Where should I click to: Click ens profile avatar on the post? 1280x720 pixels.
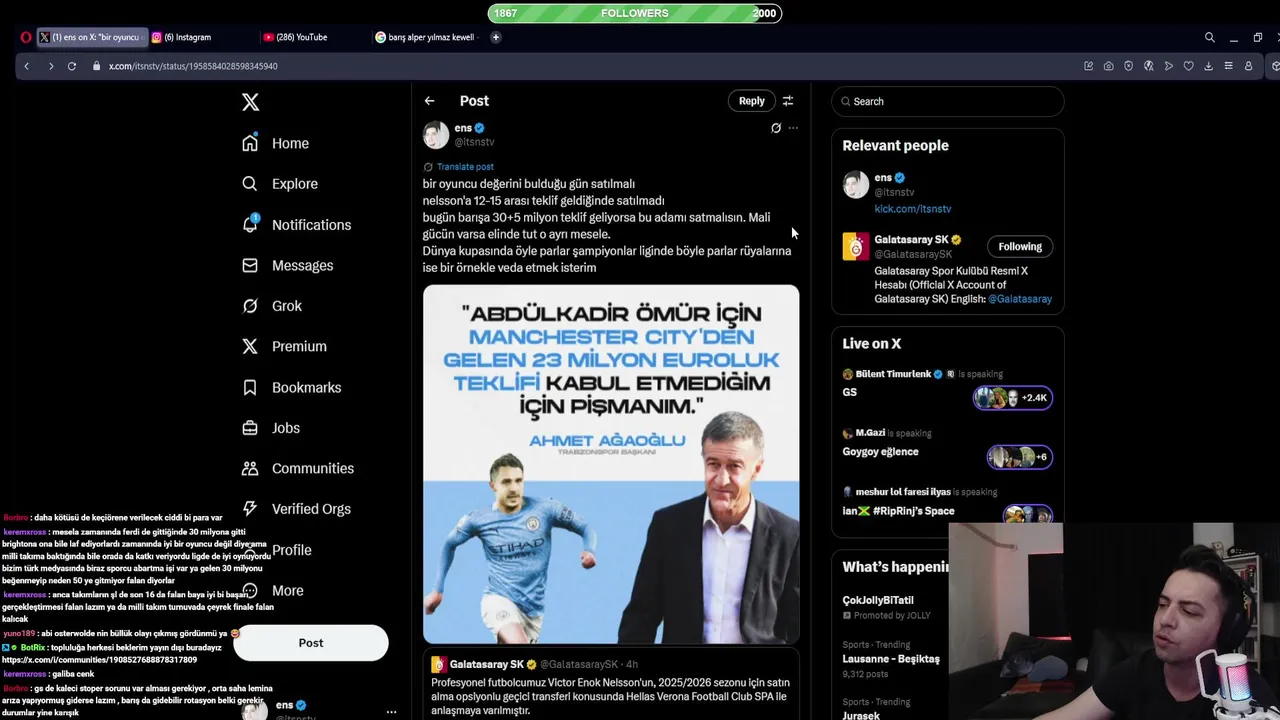pos(436,135)
